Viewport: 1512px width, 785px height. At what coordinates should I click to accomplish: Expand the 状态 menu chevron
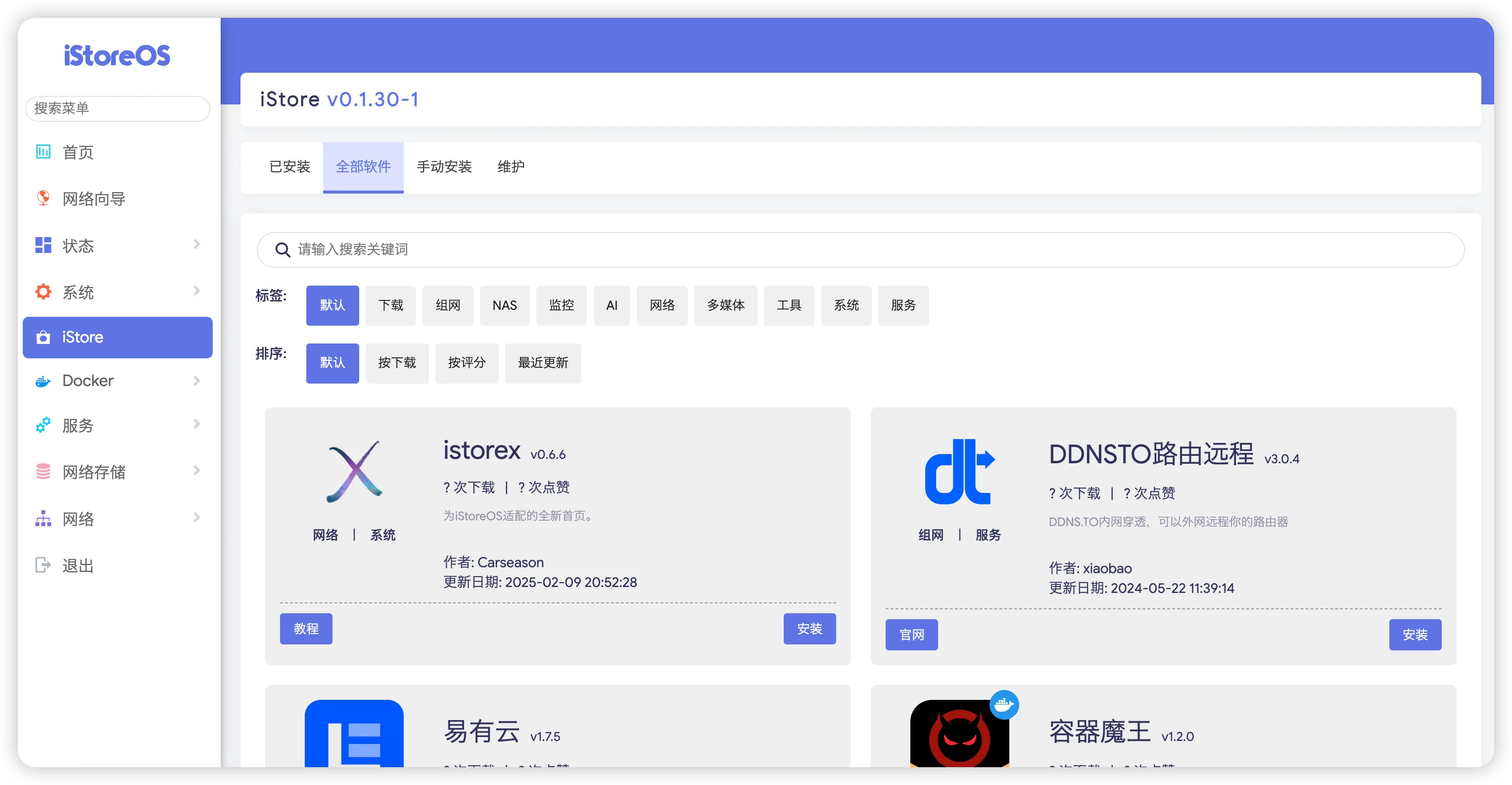click(196, 244)
